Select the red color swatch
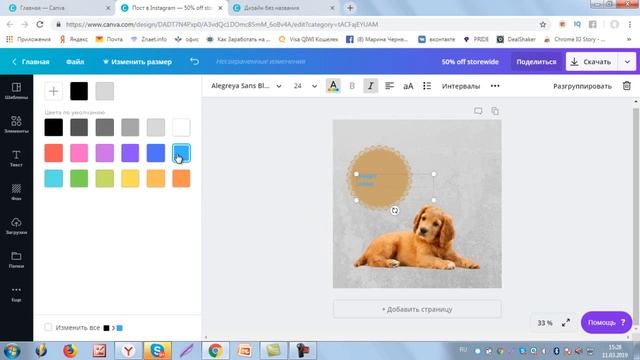The width and height of the screenshot is (640, 360). [53, 153]
